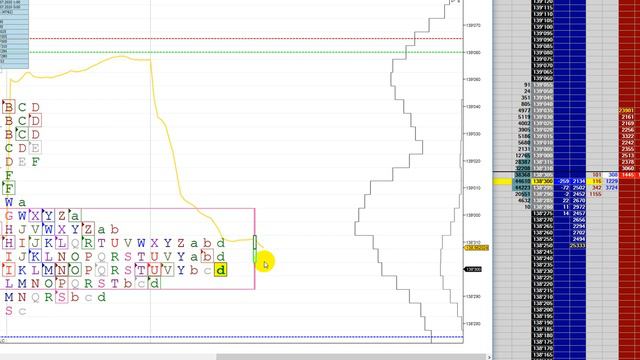Screen dimensions: 640x360
Task: Click the red dashed horizontal line
Action: tap(246, 39)
